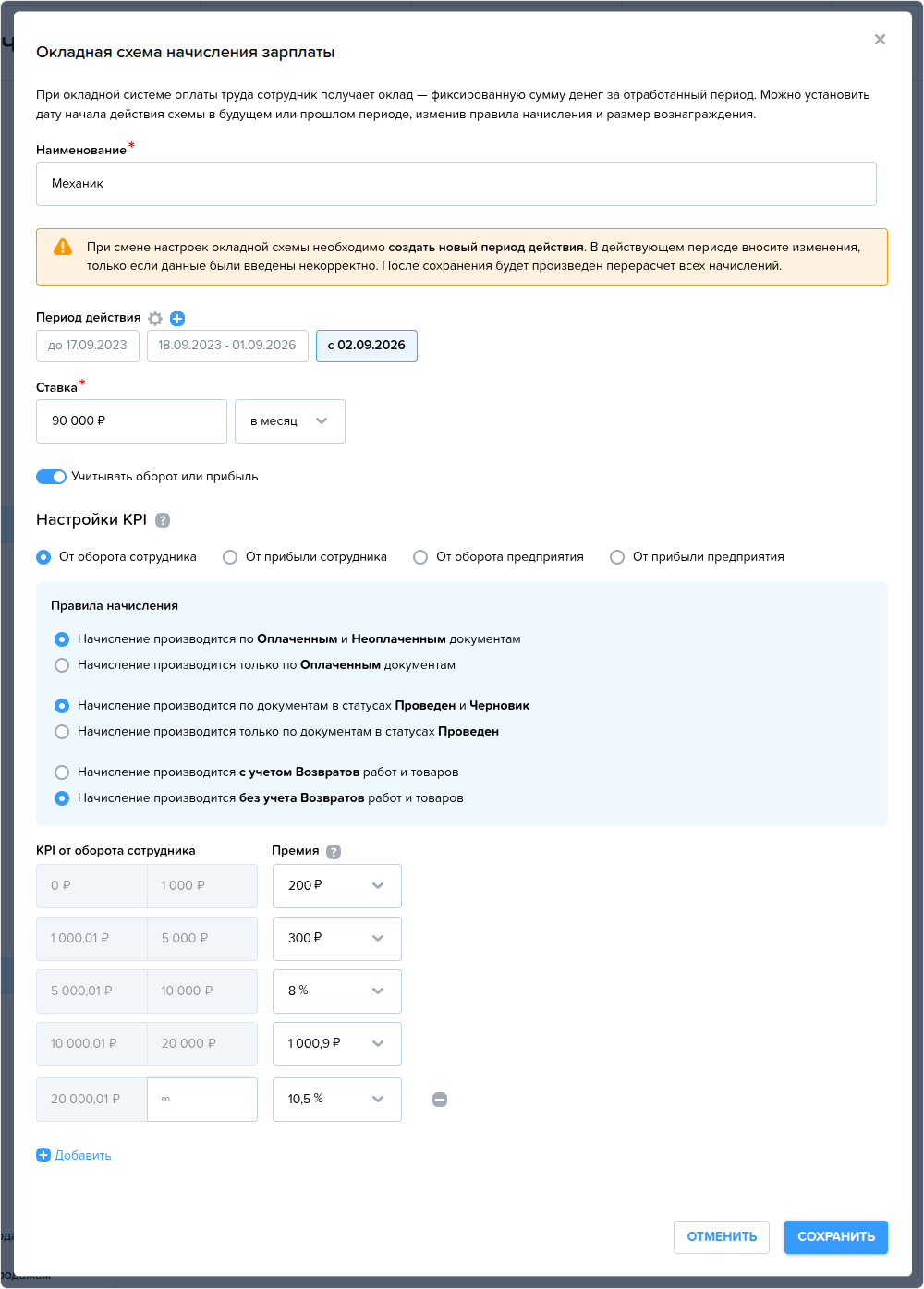The width and height of the screenshot is (924, 1289).
Task: Open the в месяц rate period dropdown
Action: pyautogui.click(x=290, y=421)
